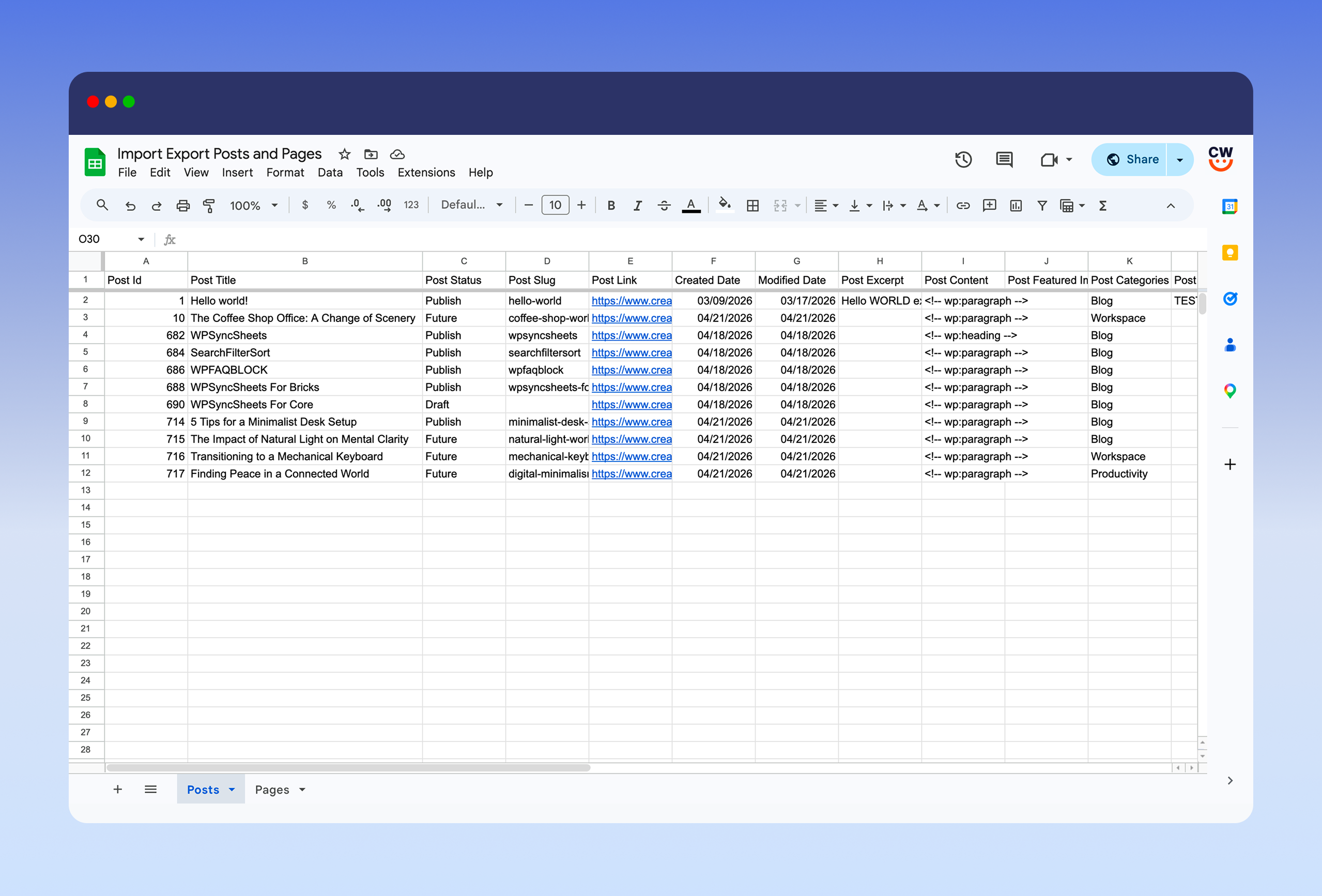Screen dimensions: 1322x896
Task: Increase font size with plus button
Action: tap(581, 205)
